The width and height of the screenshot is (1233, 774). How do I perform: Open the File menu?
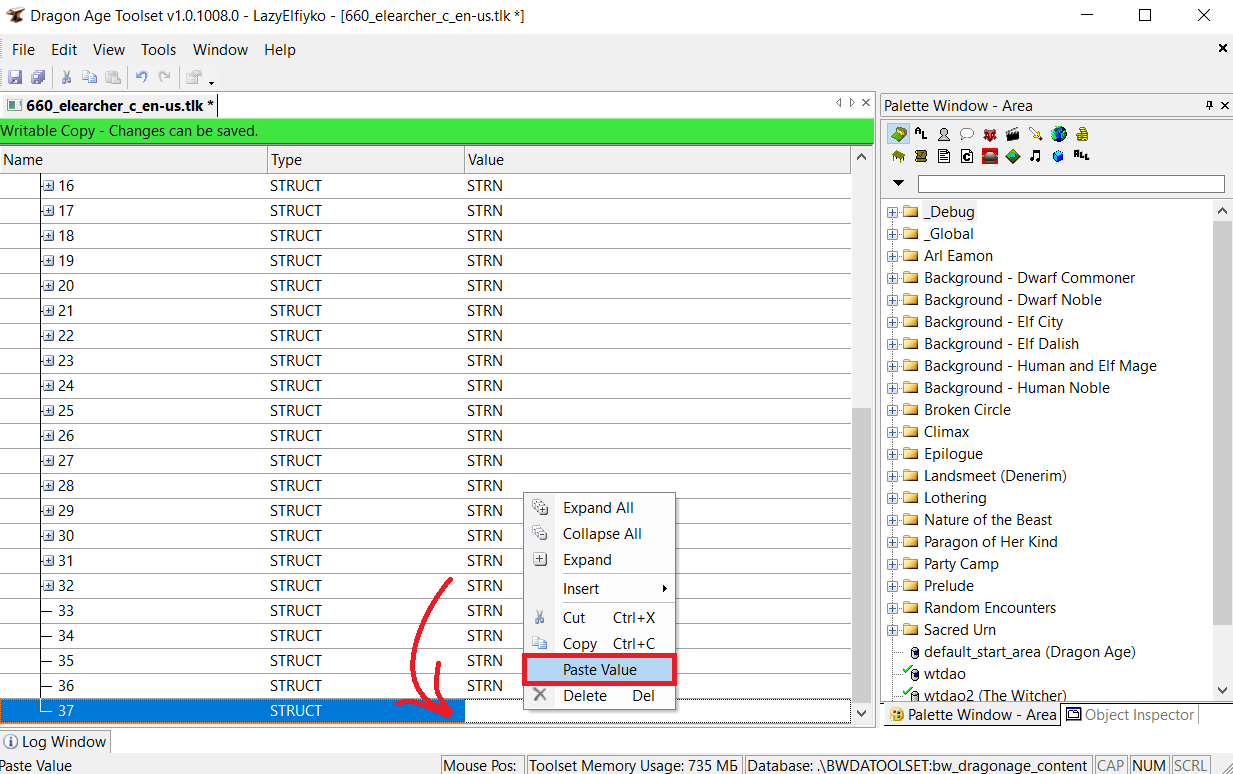click(23, 50)
